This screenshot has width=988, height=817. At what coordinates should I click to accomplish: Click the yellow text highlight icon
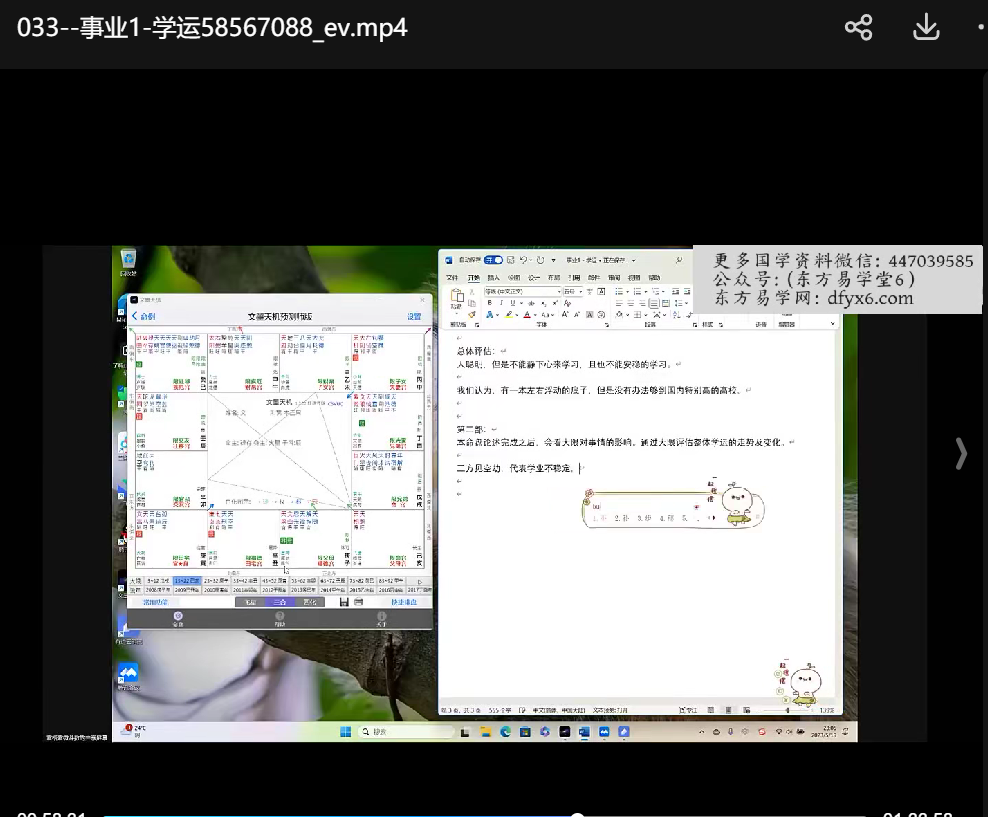click(509, 314)
